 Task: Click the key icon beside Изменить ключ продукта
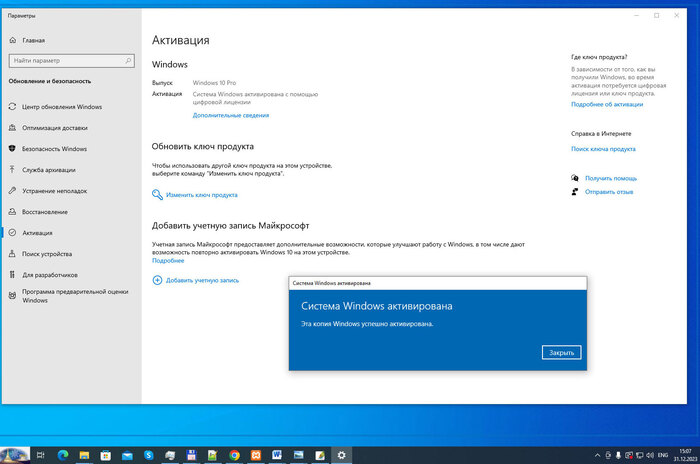point(157,195)
